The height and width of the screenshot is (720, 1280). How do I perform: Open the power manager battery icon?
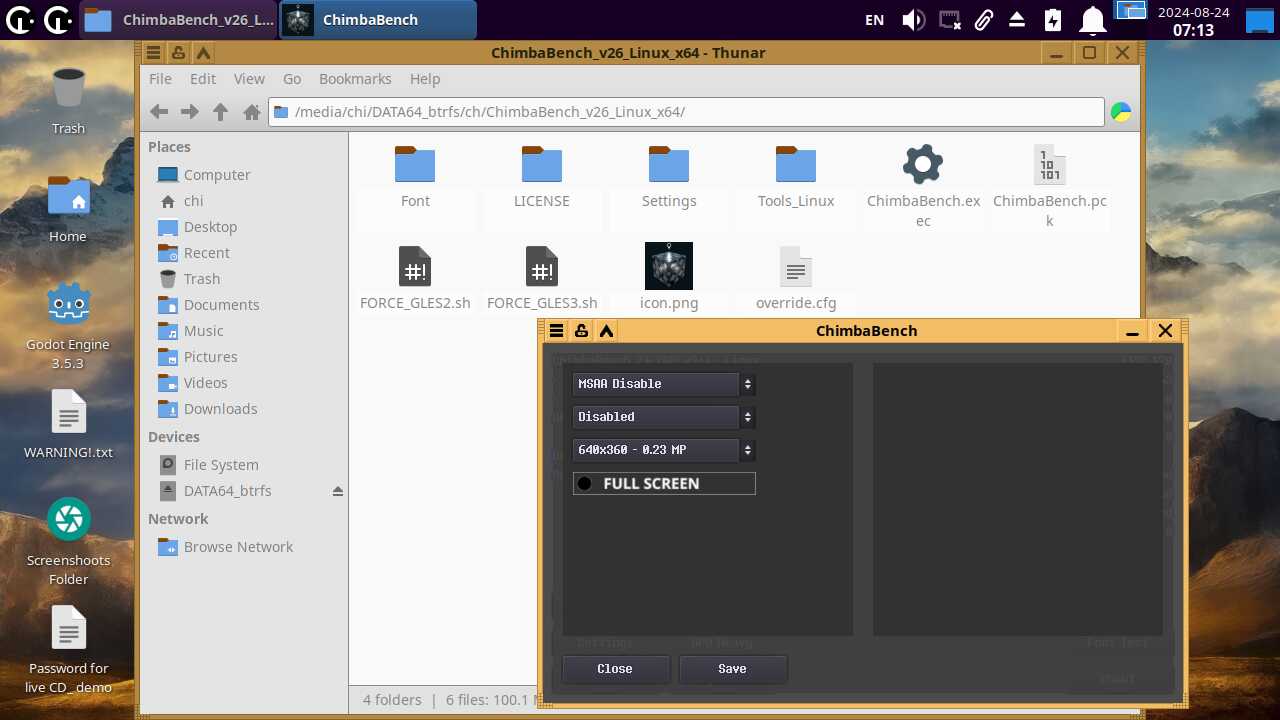click(x=1053, y=20)
